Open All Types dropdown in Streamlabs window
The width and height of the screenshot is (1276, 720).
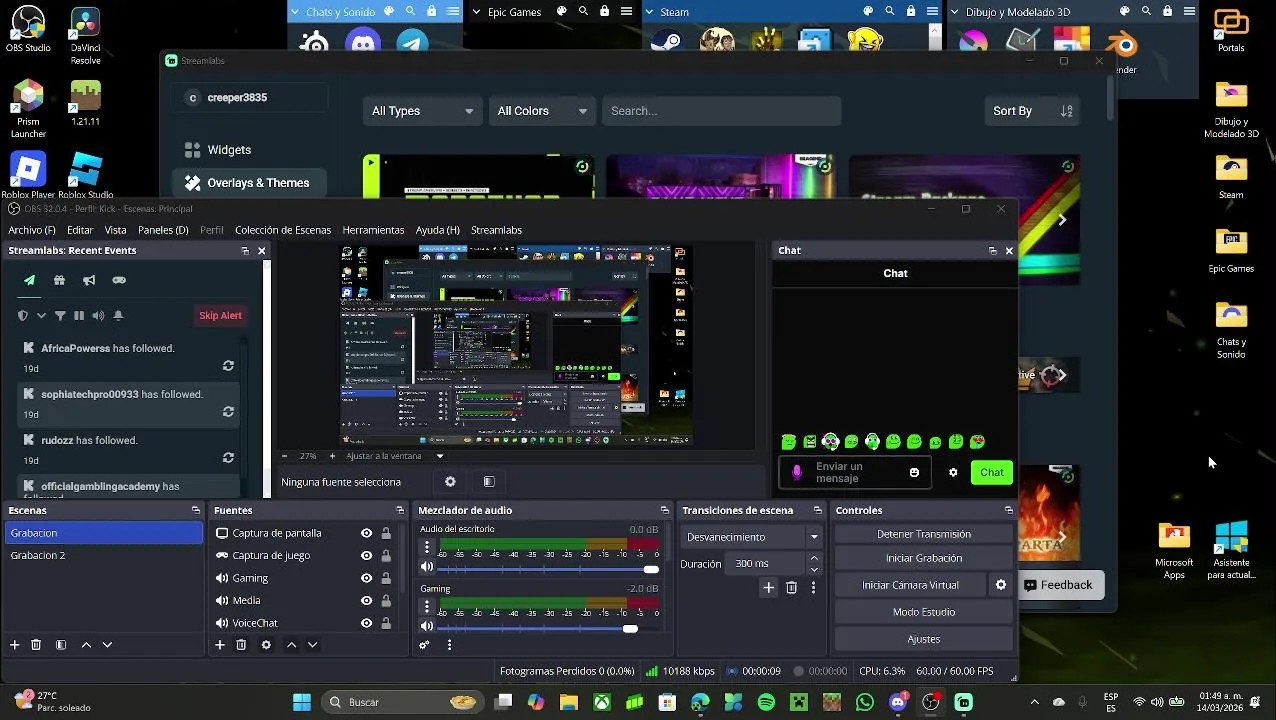[422, 111]
